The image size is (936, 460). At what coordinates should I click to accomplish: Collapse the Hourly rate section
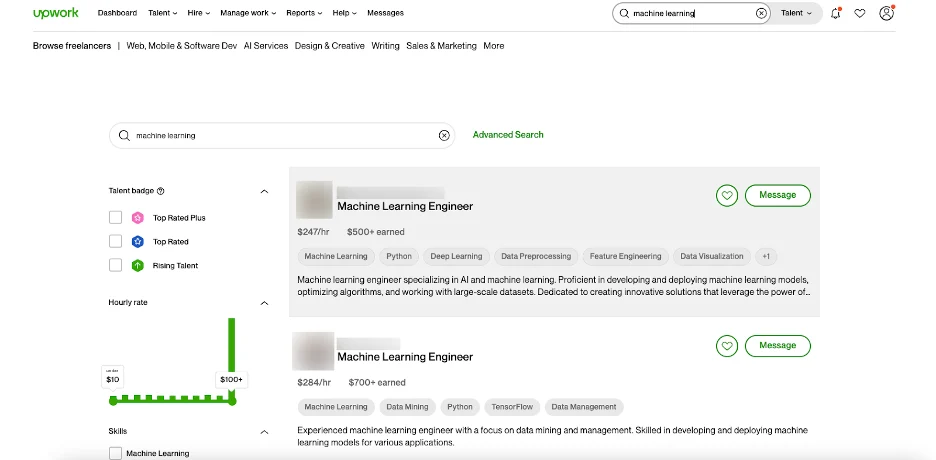pyautogui.click(x=264, y=303)
